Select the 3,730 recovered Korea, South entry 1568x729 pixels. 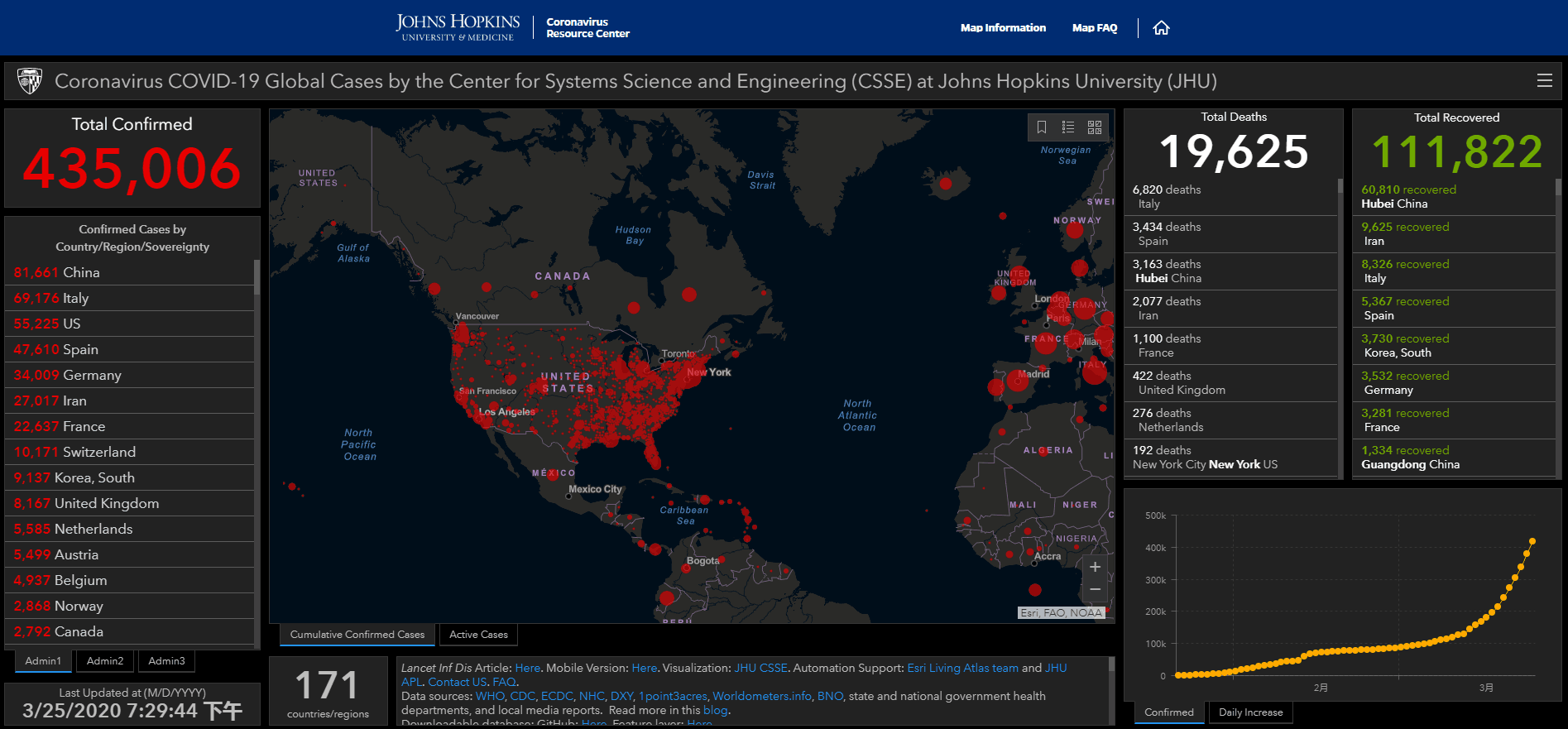point(1455,346)
